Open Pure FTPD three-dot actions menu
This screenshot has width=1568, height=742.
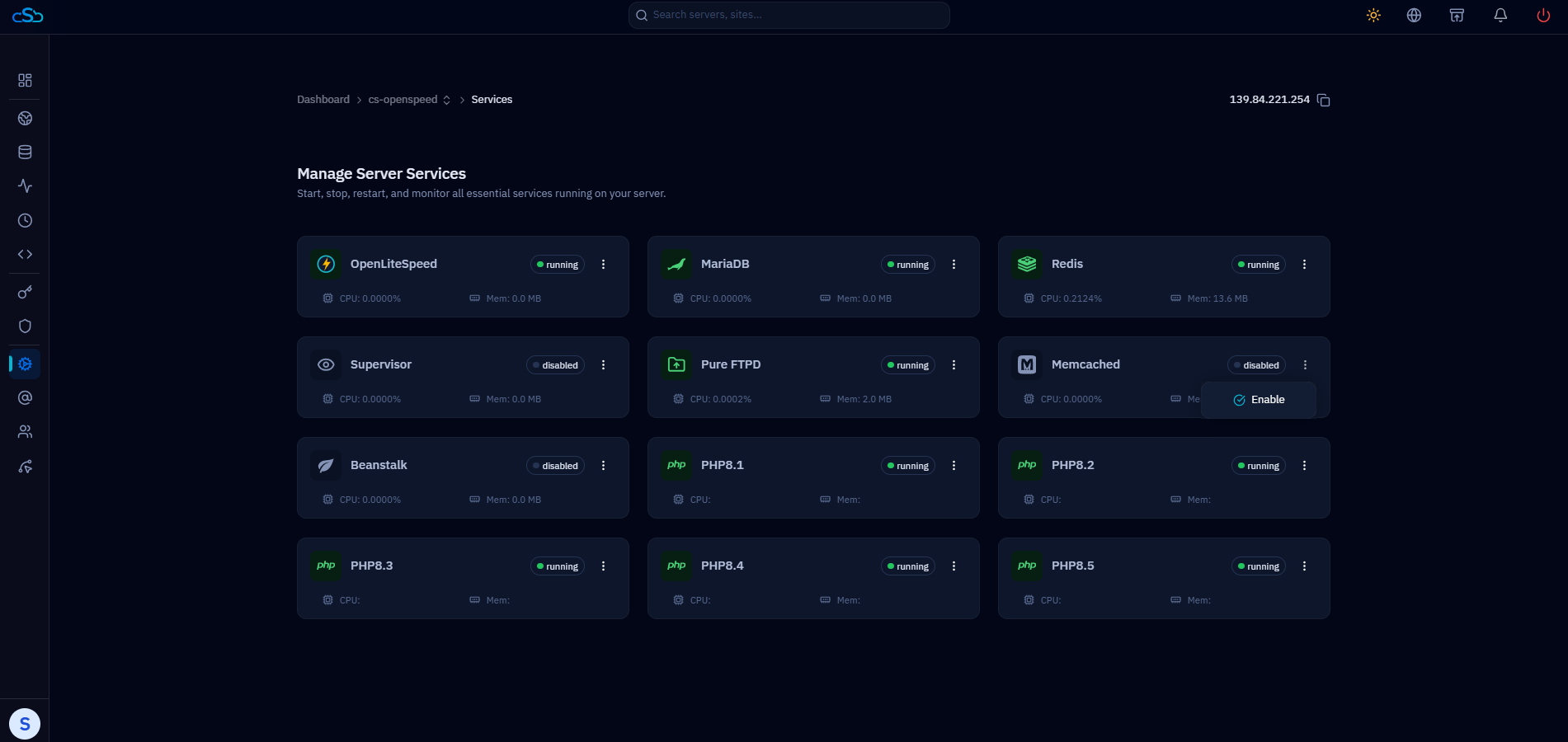pyautogui.click(x=954, y=364)
